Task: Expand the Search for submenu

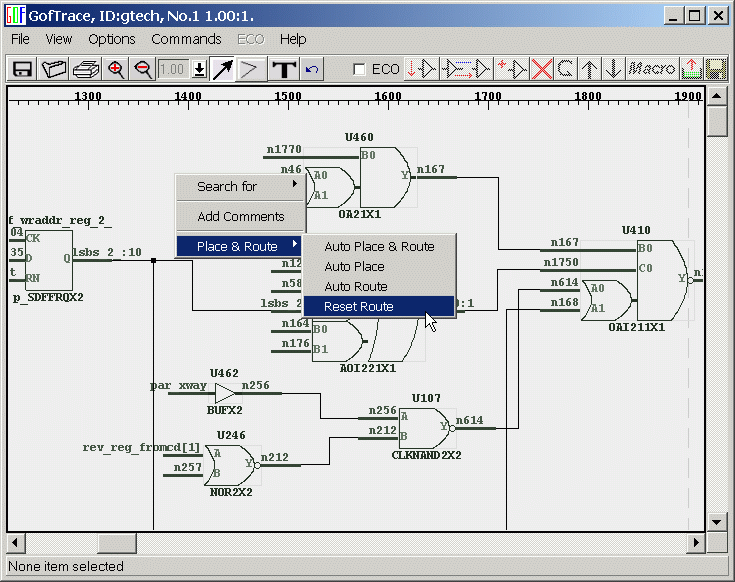Action: [238, 186]
